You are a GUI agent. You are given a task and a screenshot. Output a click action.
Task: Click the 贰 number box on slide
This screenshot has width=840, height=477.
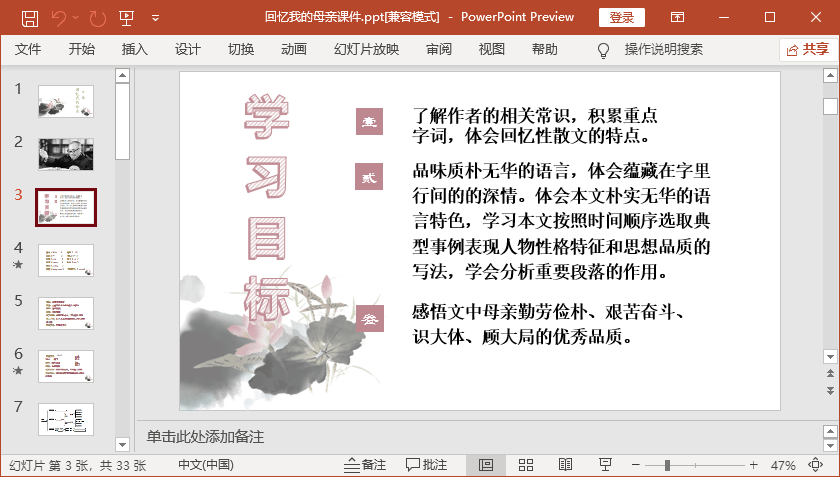click(369, 177)
